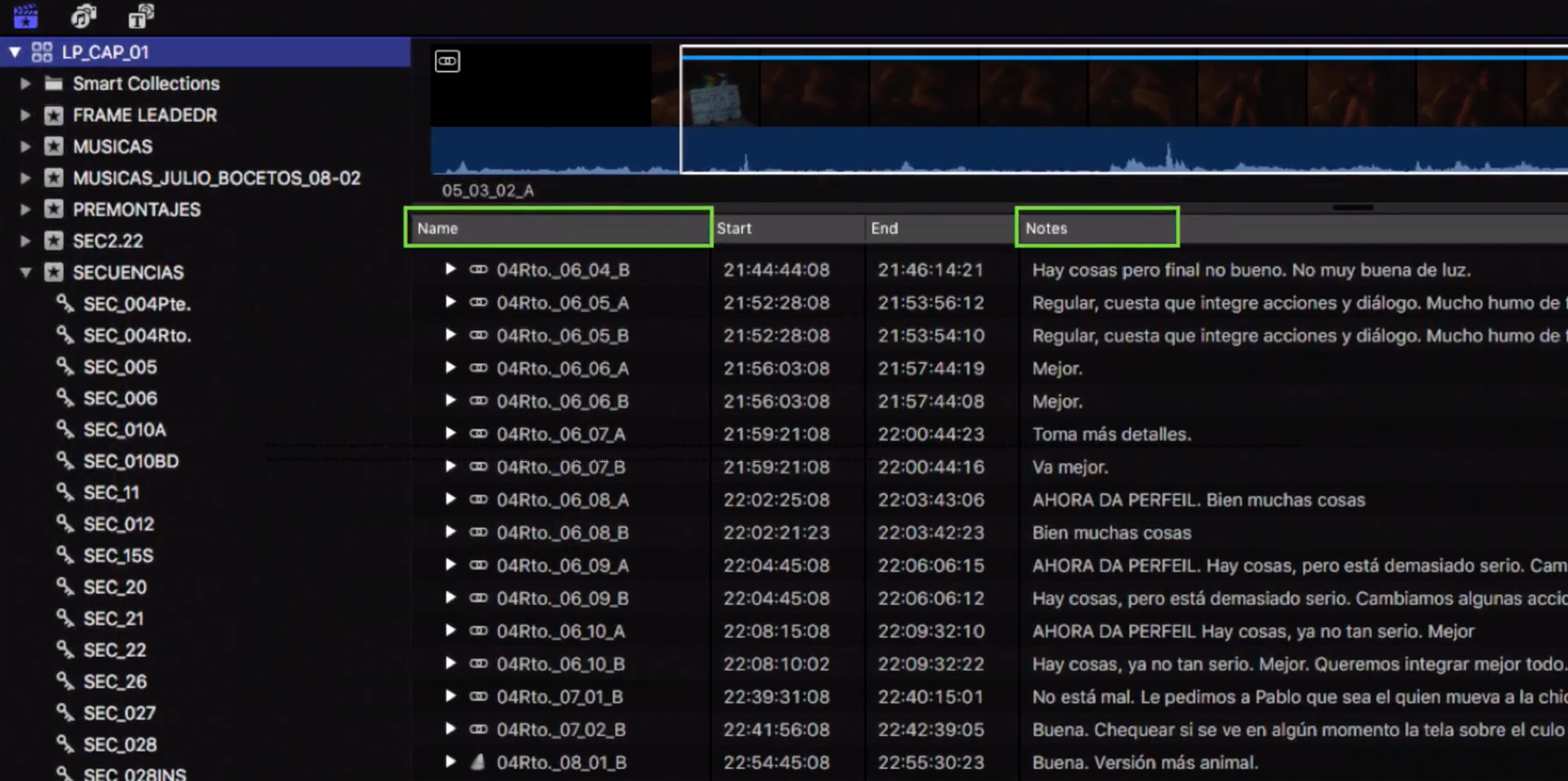Expand the SEC2.22 event
Image resolution: width=1568 pixels, height=781 pixels.
coord(25,241)
